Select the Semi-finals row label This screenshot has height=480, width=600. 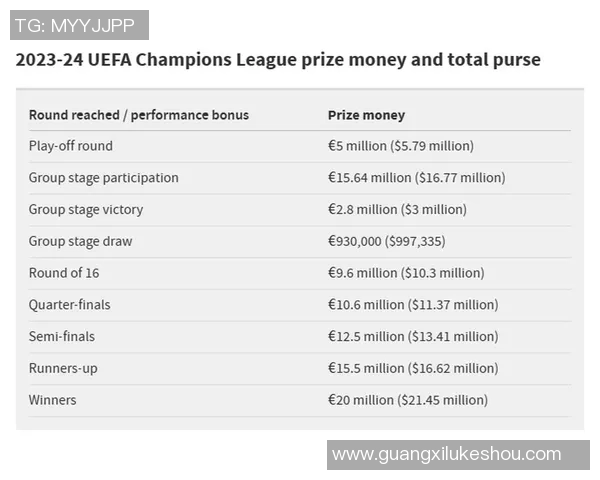point(62,337)
